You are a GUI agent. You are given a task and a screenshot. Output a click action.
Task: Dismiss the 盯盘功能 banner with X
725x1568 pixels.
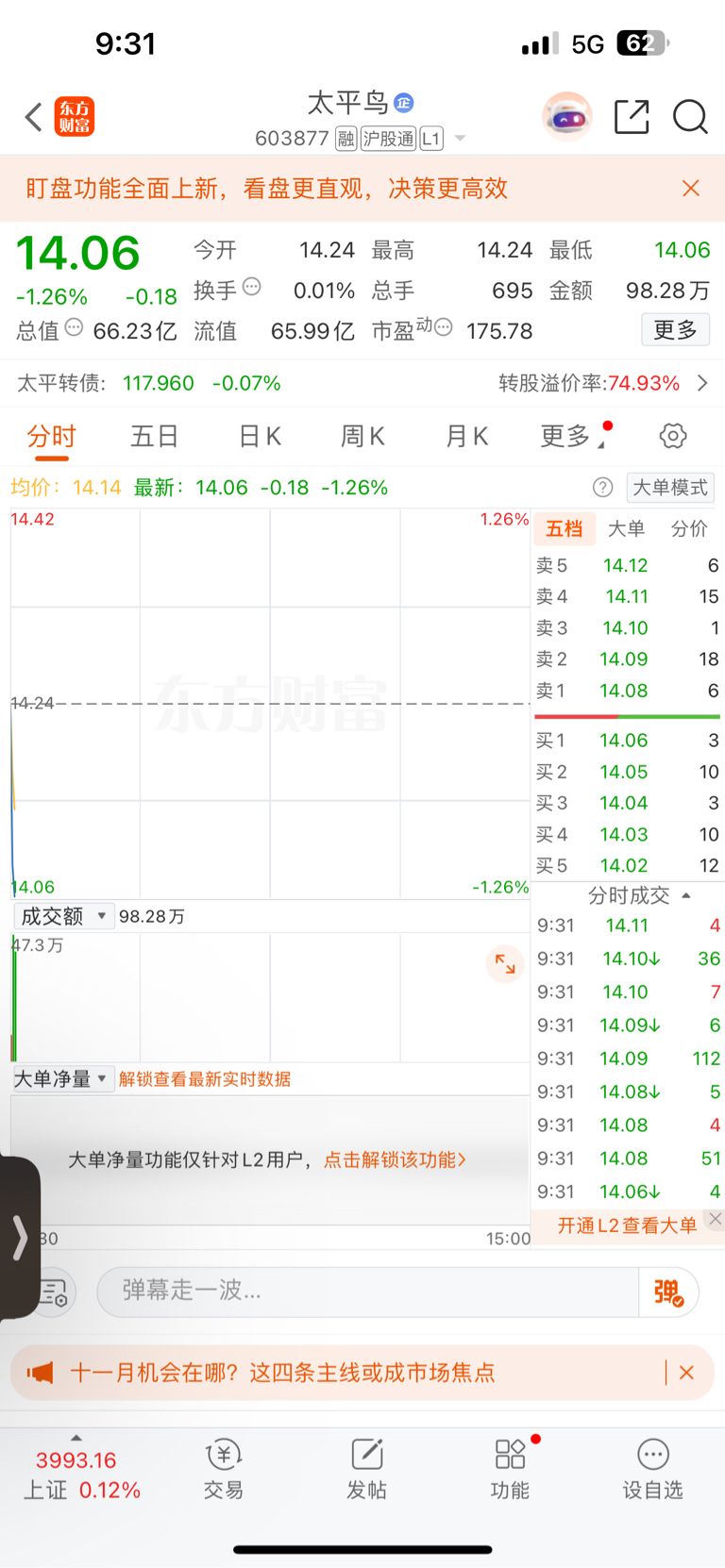(x=691, y=189)
